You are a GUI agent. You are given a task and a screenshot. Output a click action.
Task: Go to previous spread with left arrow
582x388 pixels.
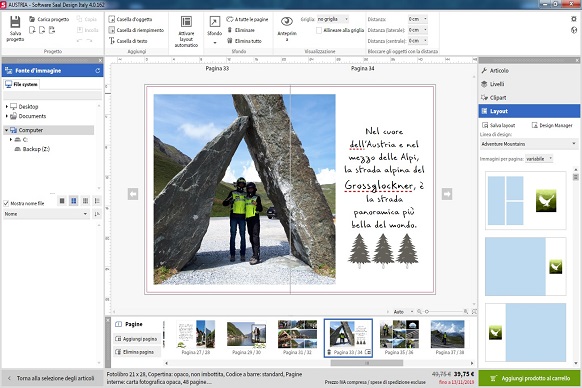[x=133, y=194]
